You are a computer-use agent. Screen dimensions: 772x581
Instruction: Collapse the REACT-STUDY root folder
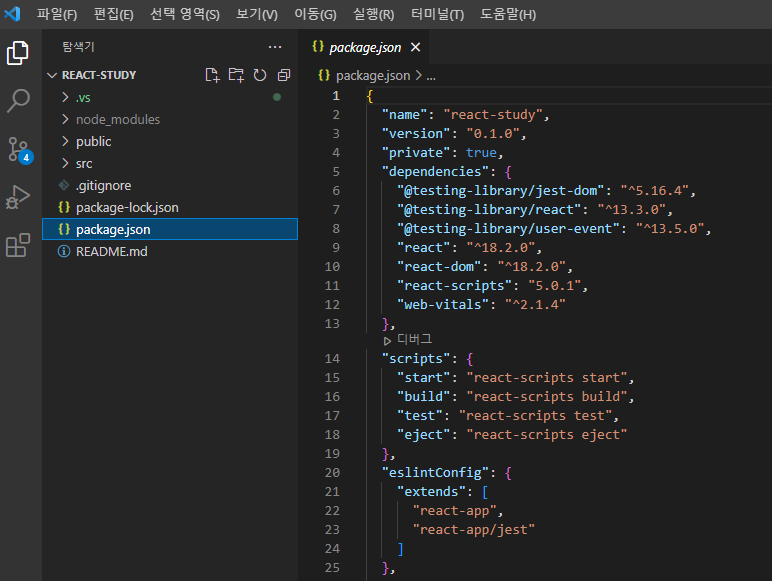[x=52, y=75]
